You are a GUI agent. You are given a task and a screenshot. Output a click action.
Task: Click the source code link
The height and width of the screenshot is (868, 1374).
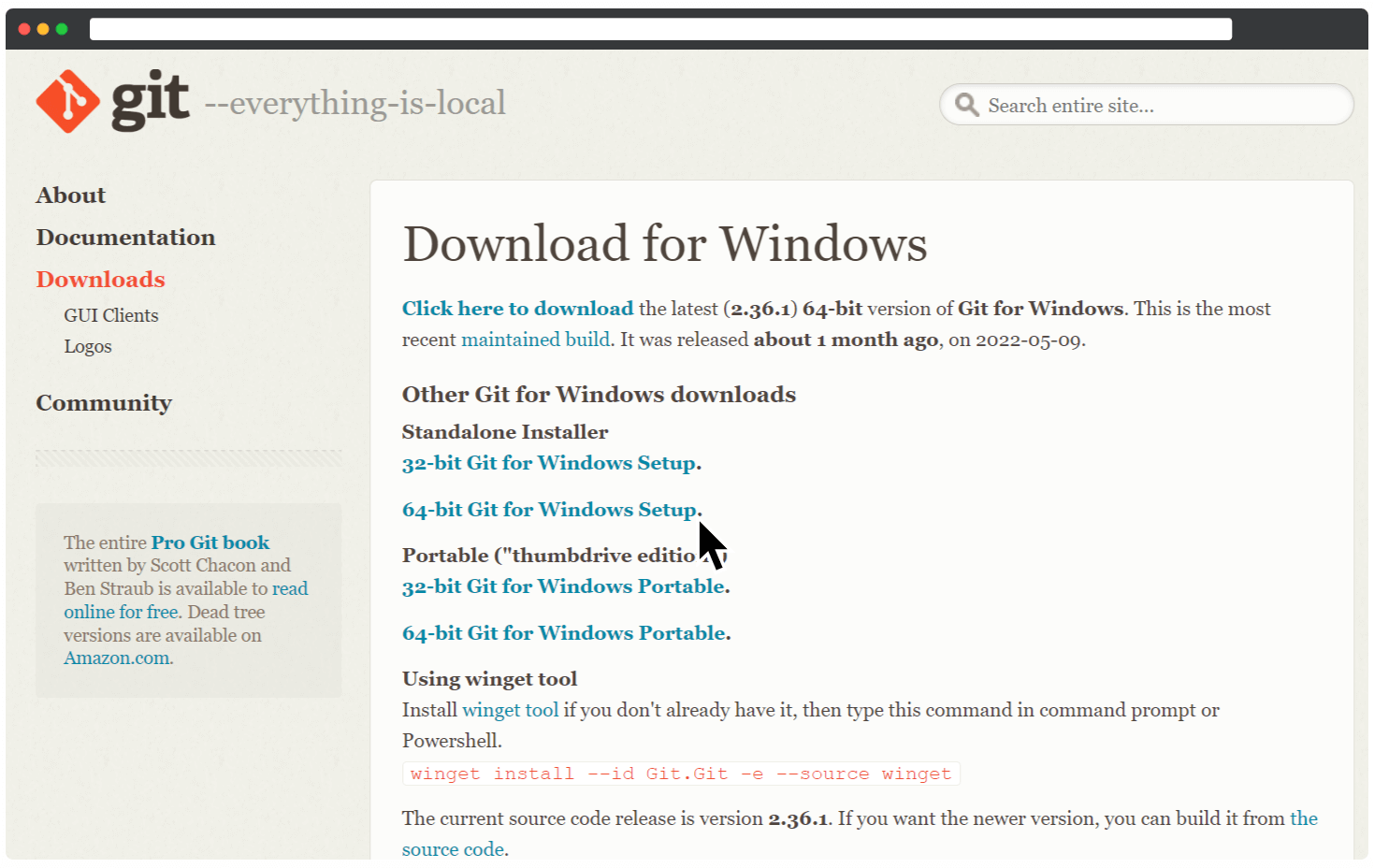861,833
